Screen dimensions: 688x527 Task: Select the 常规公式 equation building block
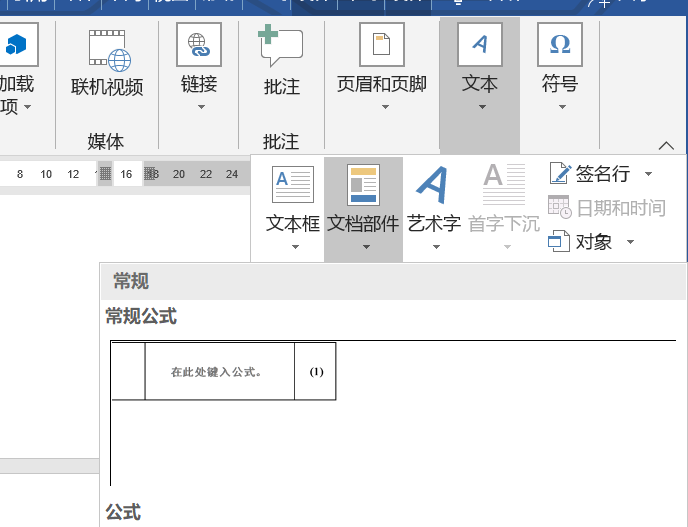393,412
